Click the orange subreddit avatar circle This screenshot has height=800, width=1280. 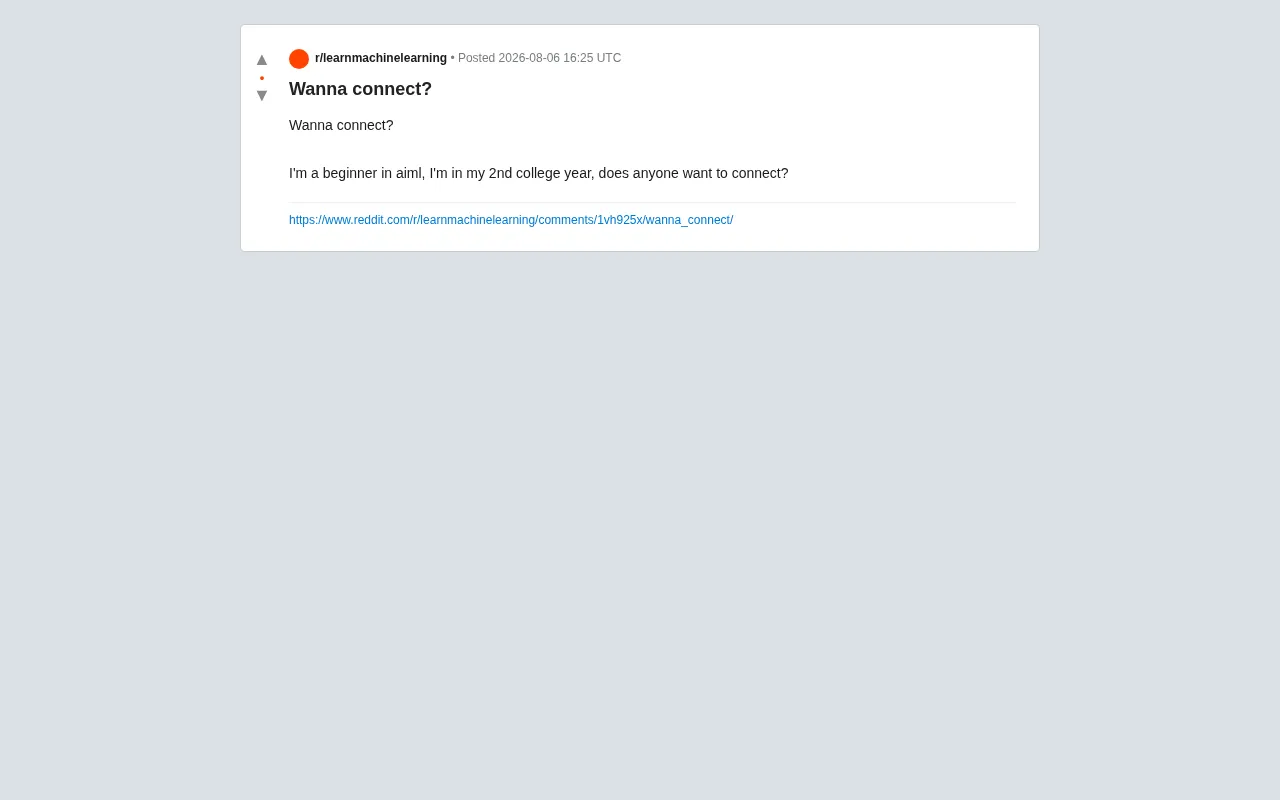click(299, 59)
